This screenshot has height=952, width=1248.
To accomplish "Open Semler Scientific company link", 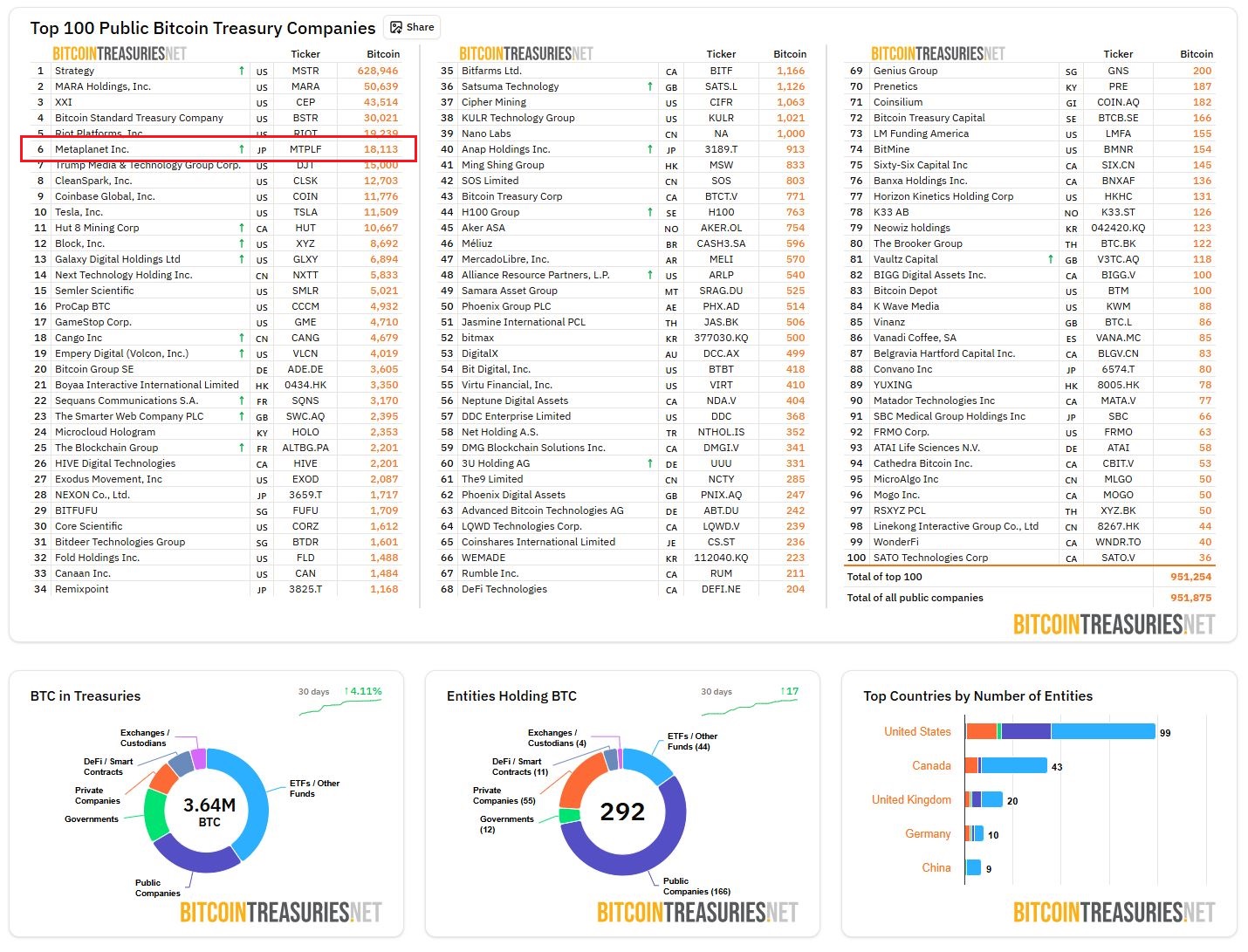I will click(x=94, y=291).
